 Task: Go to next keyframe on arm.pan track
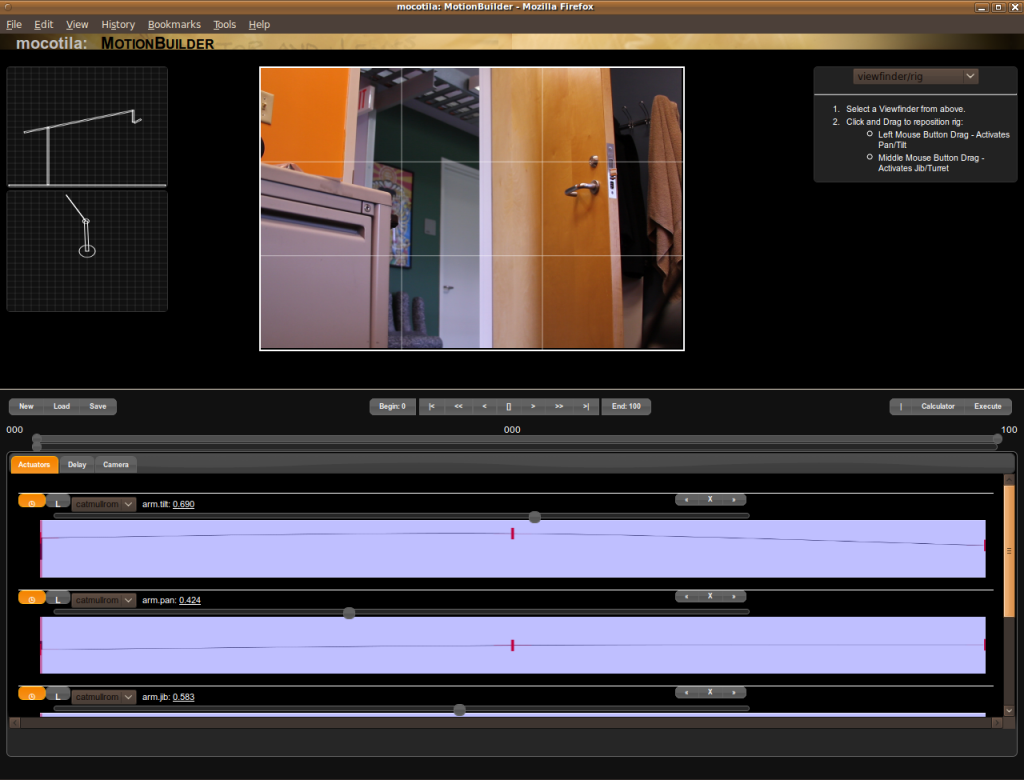pos(734,596)
